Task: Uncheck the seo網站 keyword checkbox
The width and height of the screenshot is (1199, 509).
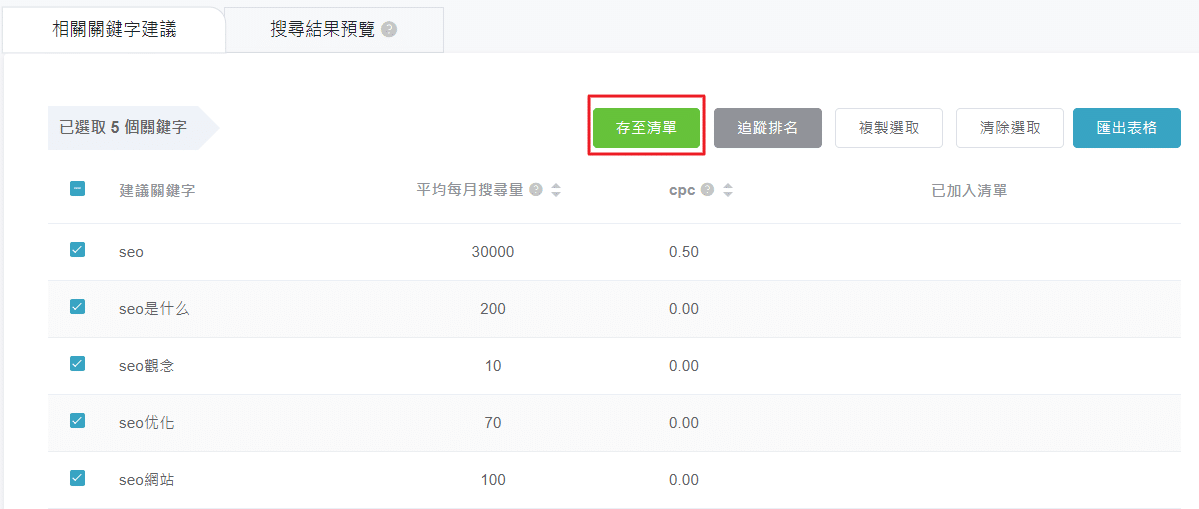Action: pyautogui.click(x=77, y=478)
